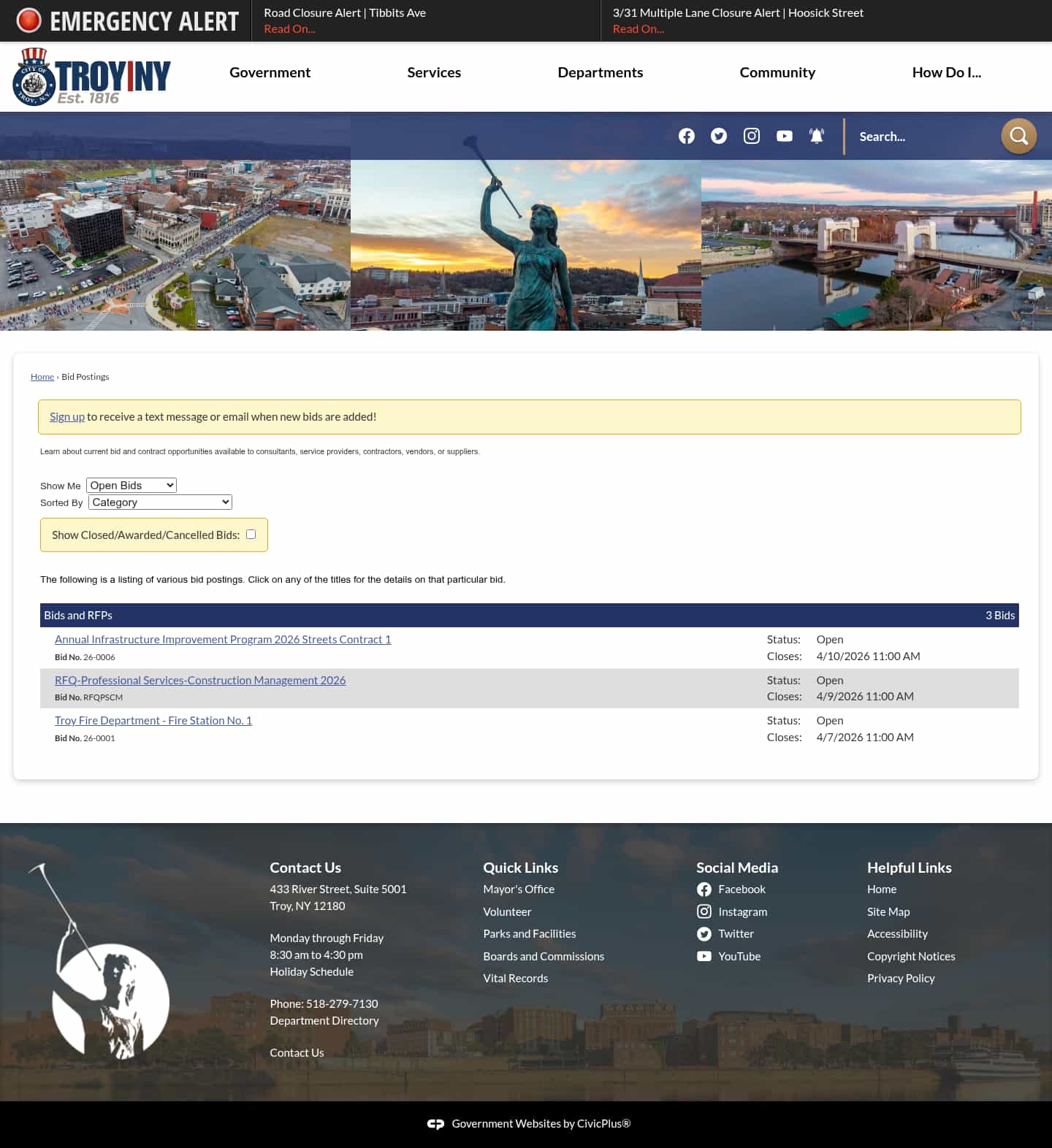Open Troy Fire Department - Fire Station No. 1 bid
The height and width of the screenshot is (1148, 1052).
pyautogui.click(x=153, y=721)
